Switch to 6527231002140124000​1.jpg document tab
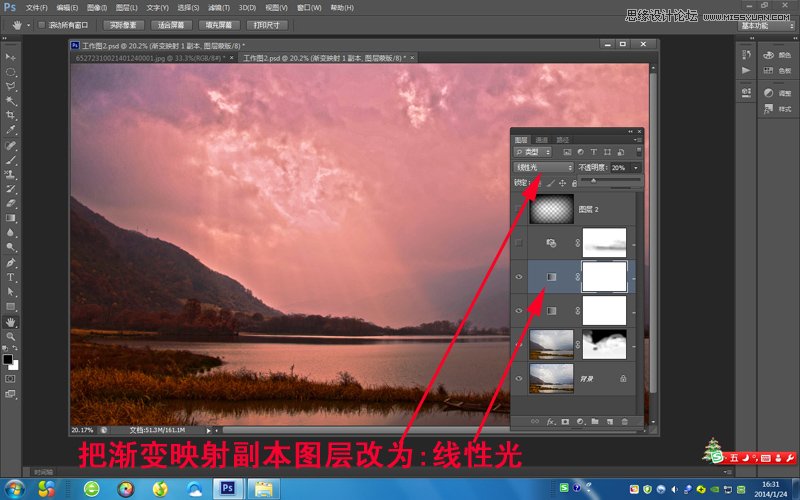The width and height of the screenshot is (800, 500). click(x=153, y=58)
